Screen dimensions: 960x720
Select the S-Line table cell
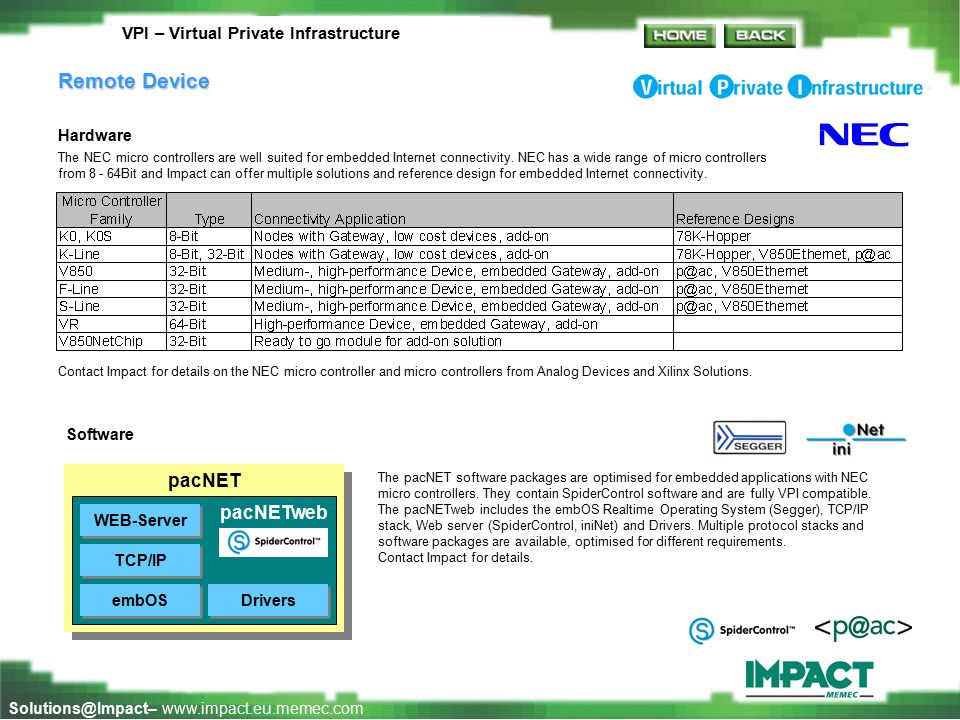[x=111, y=306]
